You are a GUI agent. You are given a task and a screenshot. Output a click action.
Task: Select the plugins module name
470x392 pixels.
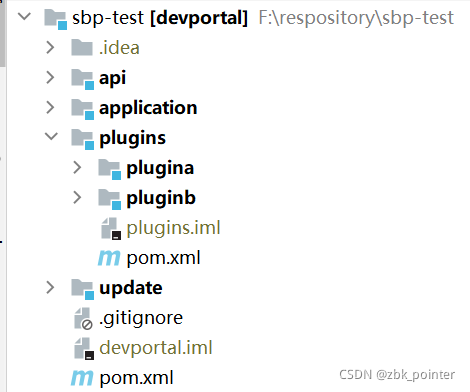click(x=132, y=139)
